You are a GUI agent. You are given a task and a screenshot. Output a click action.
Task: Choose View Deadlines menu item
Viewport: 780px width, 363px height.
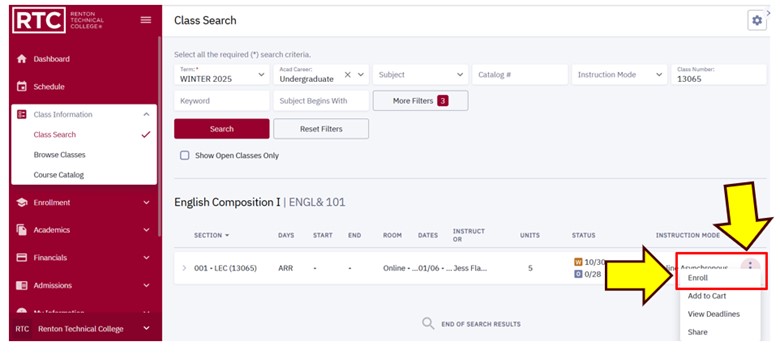coord(713,314)
